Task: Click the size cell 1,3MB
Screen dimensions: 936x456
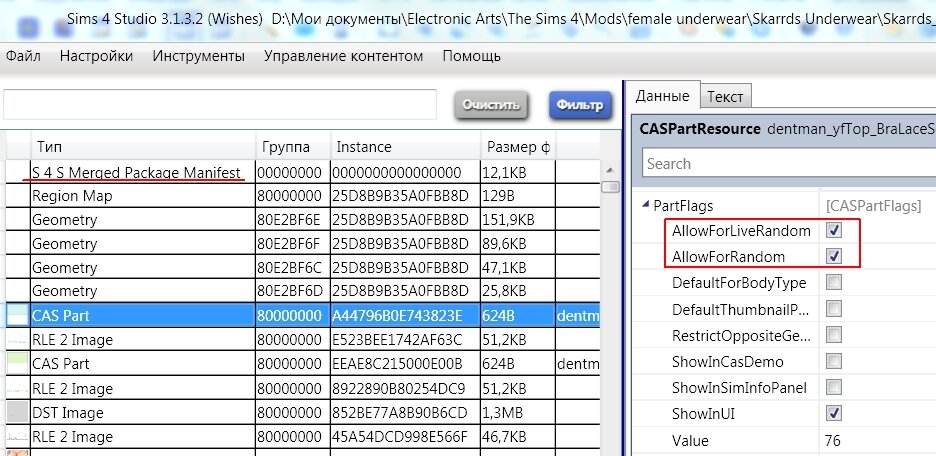Action: pyautogui.click(x=518, y=412)
